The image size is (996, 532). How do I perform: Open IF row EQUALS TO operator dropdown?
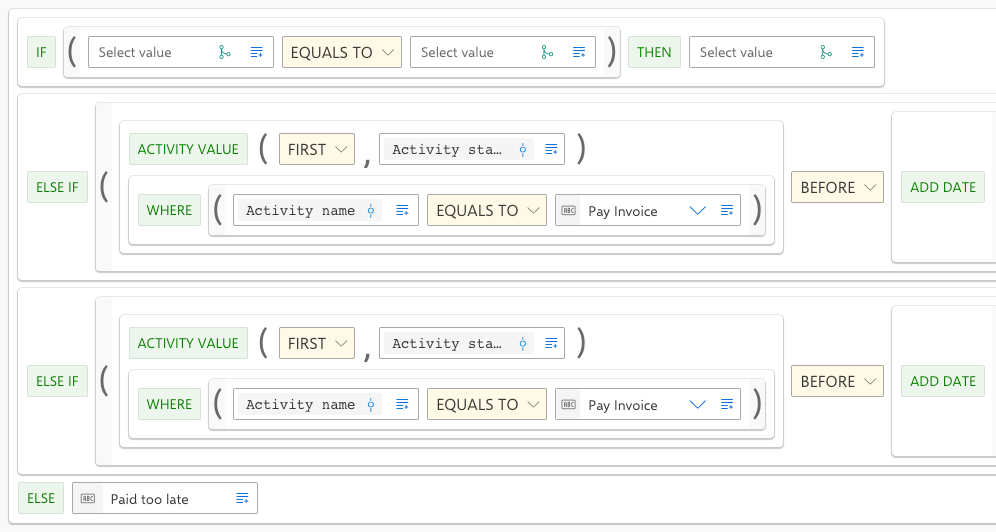(x=342, y=52)
